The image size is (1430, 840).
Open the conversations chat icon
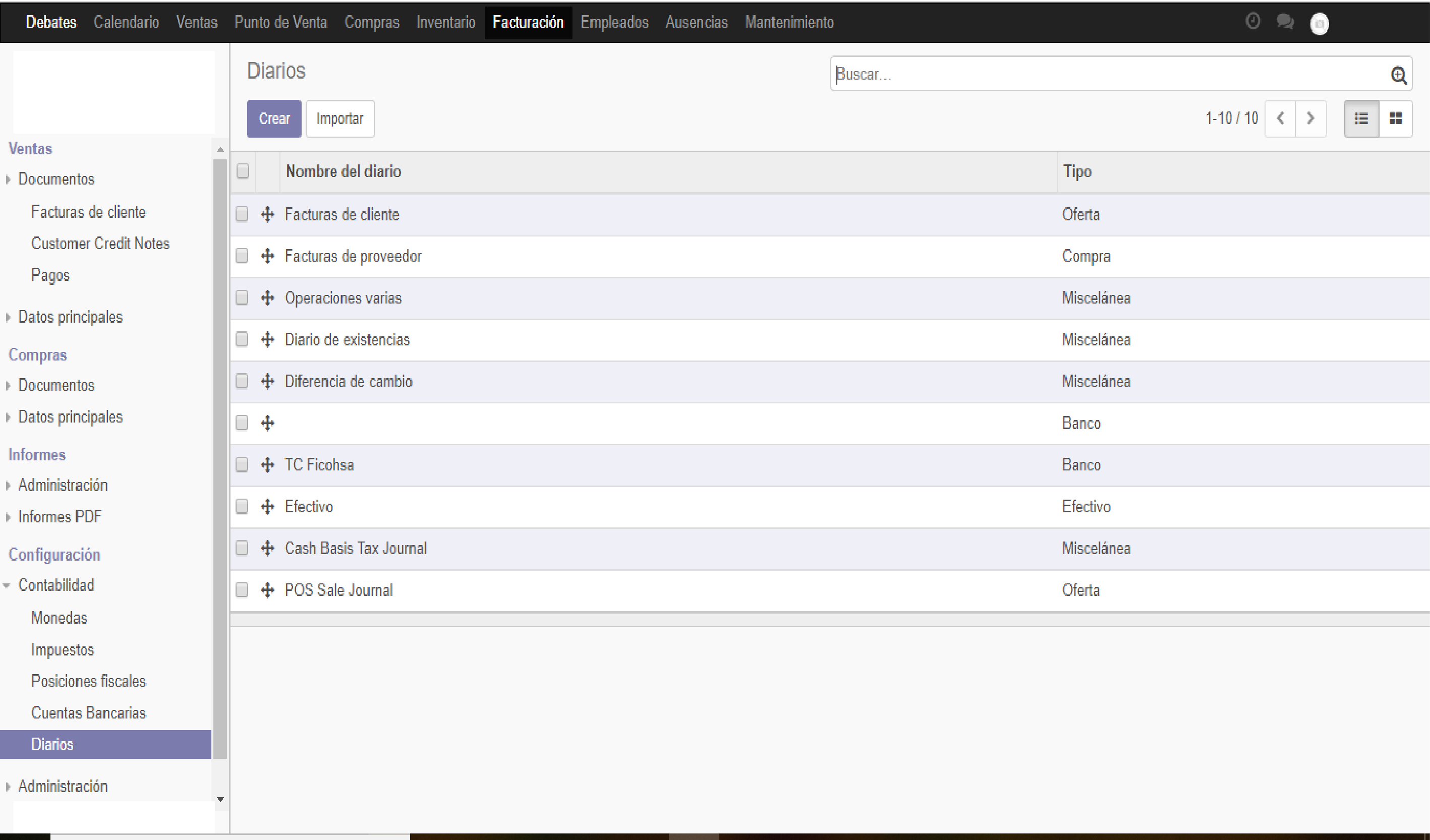[1285, 22]
